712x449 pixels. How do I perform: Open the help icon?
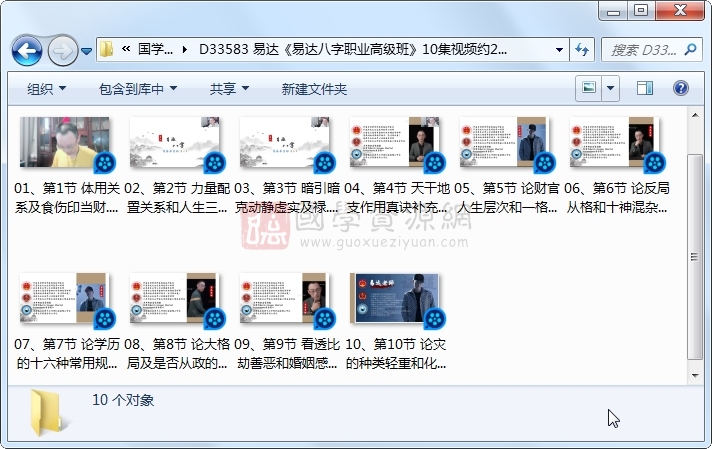tap(681, 88)
